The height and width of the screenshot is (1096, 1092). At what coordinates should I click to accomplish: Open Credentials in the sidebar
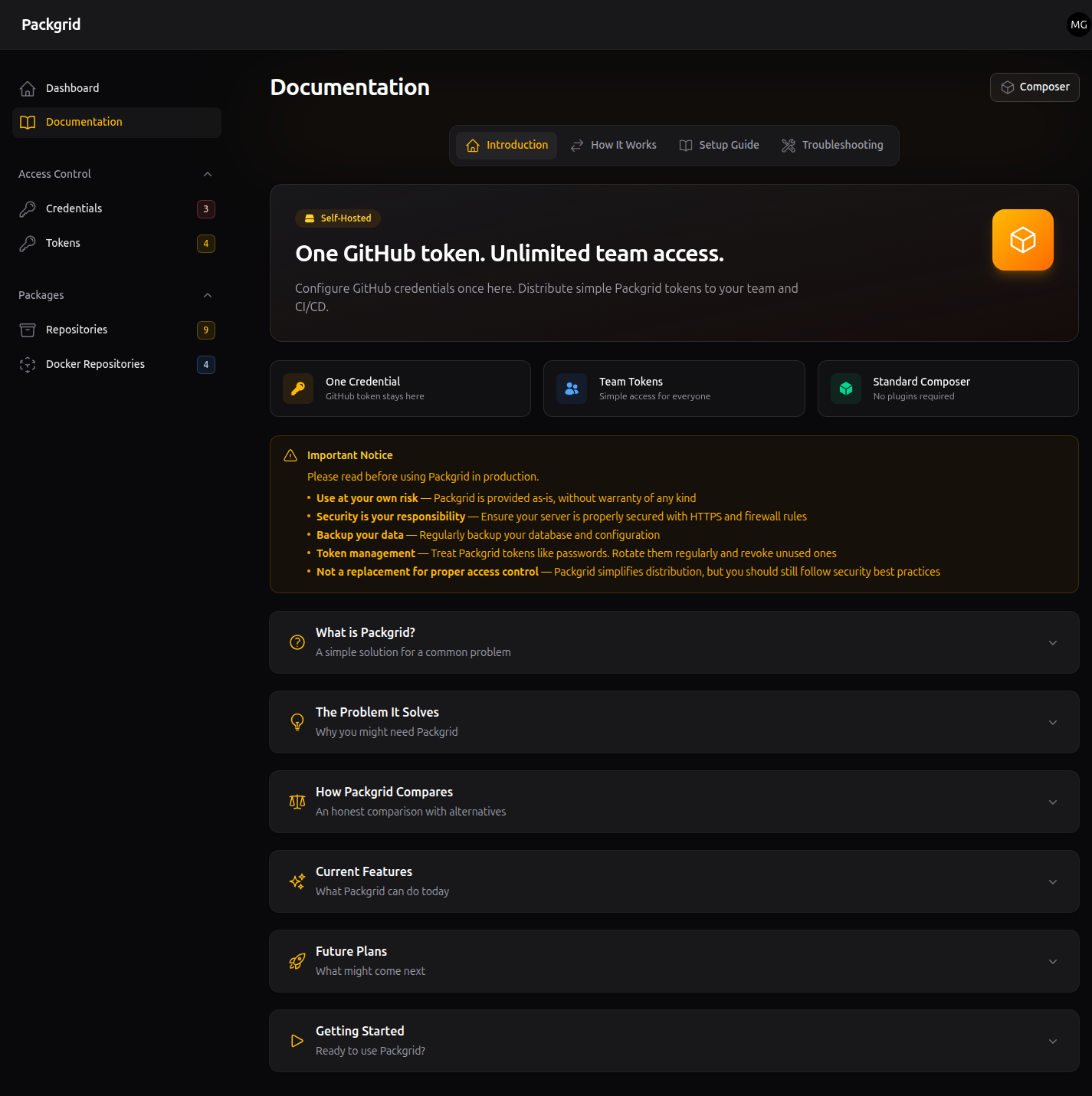(x=116, y=208)
